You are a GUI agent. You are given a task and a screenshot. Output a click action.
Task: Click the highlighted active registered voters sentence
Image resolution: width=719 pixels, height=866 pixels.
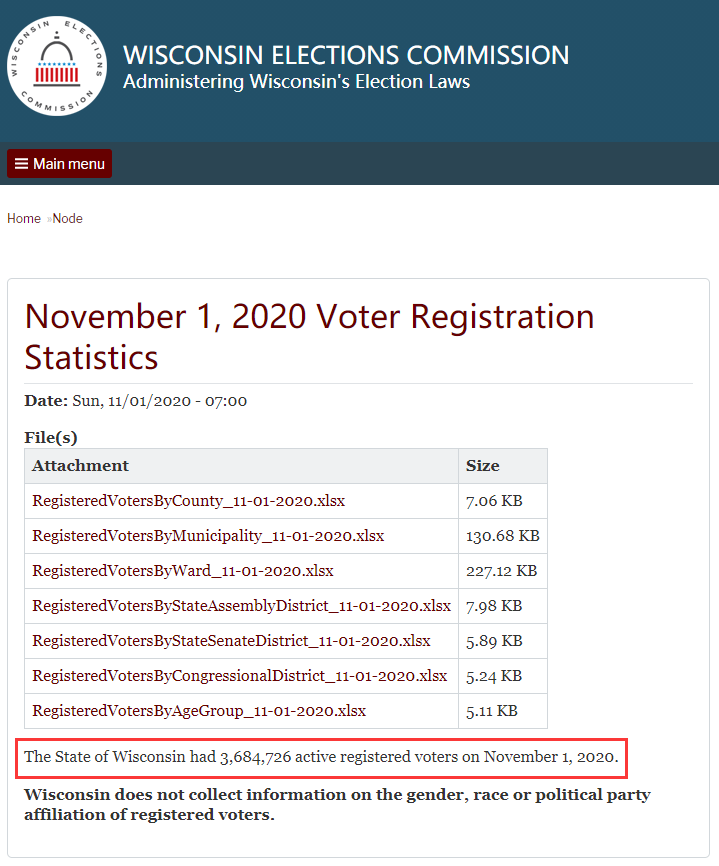321,757
